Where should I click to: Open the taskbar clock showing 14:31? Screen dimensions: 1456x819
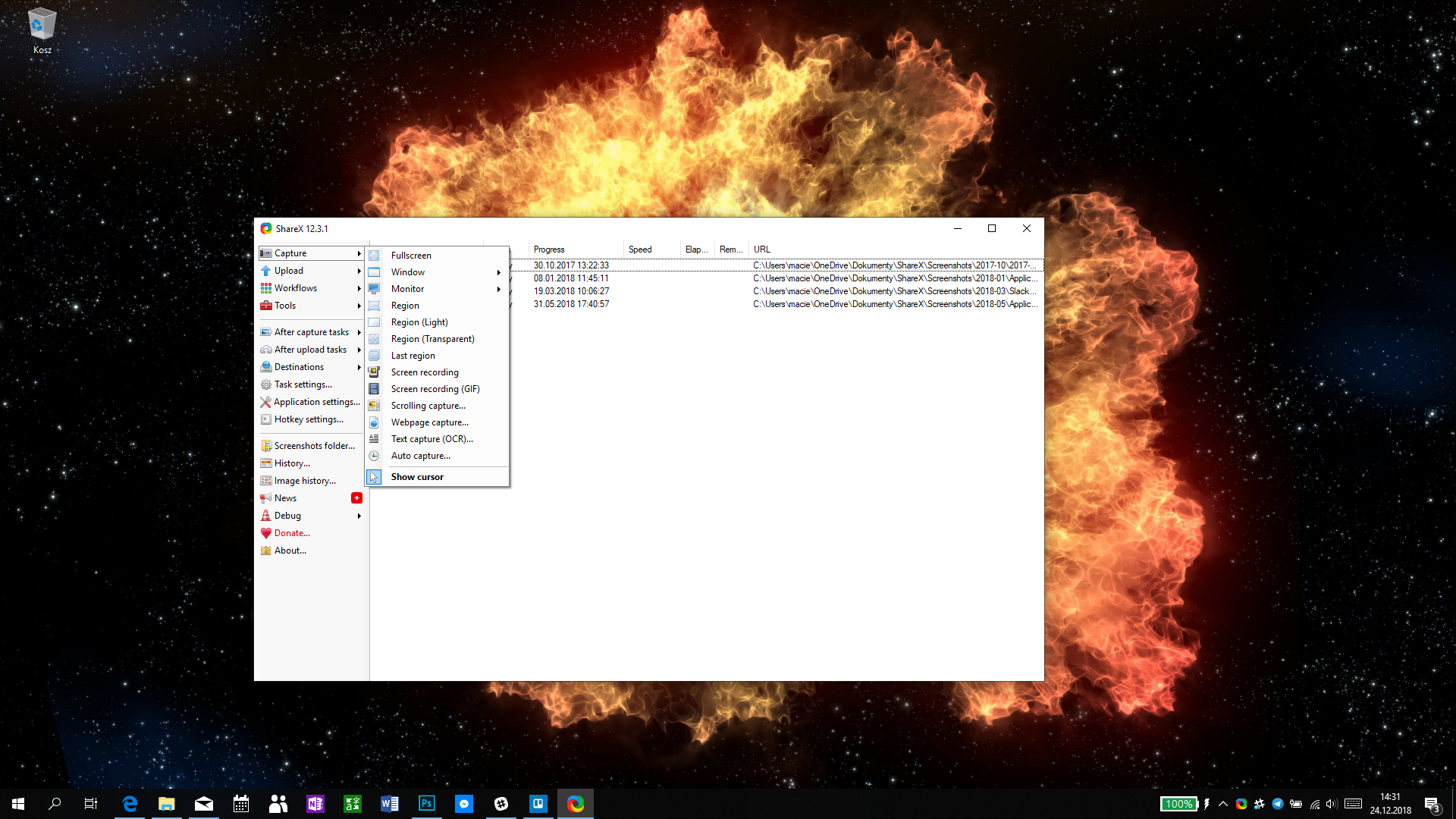tap(1390, 804)
